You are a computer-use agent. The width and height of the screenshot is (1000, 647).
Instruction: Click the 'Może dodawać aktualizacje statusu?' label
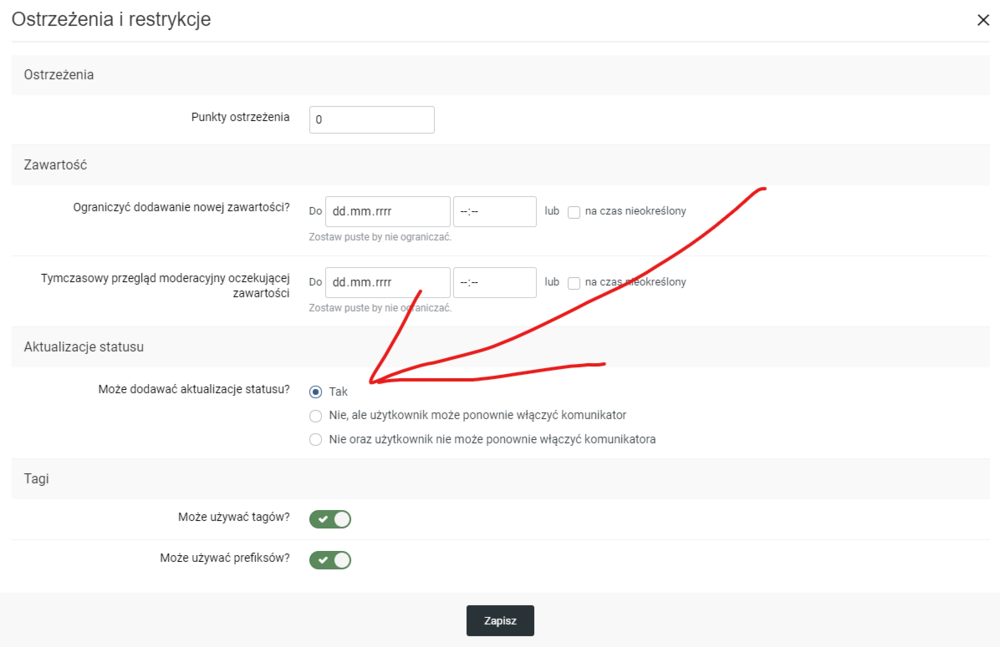point(193,390)
